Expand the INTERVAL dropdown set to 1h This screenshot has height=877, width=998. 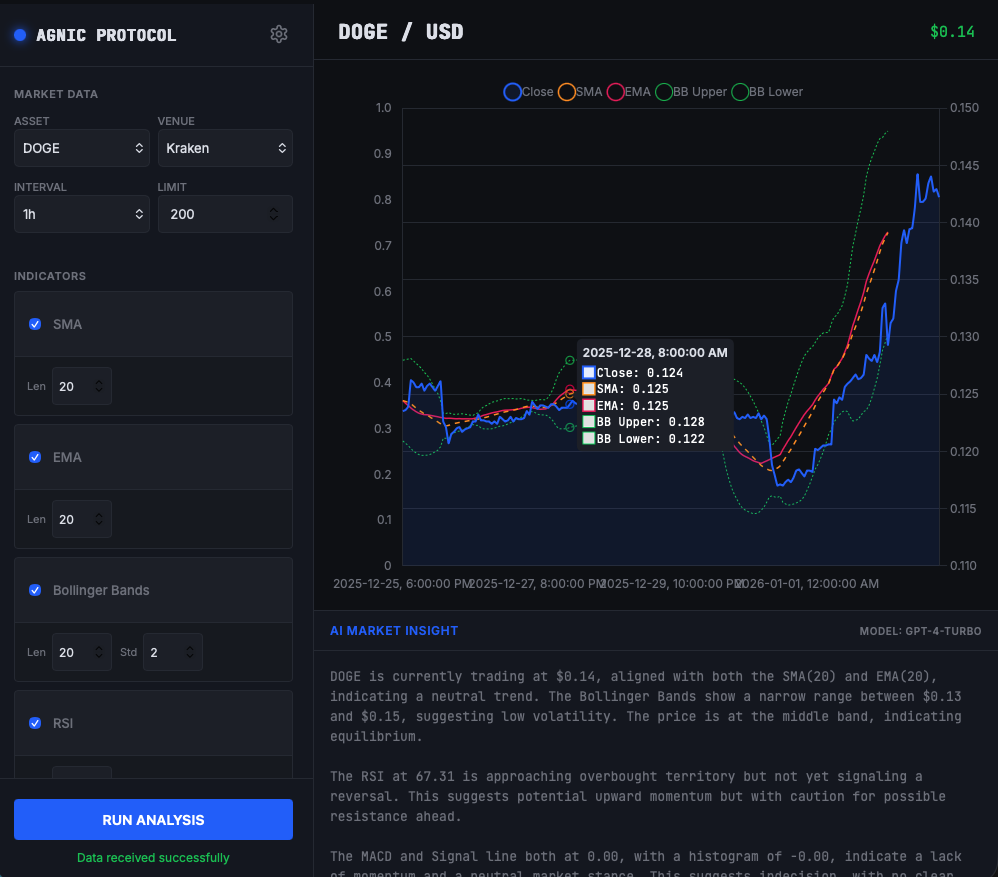tap(82, 214)
